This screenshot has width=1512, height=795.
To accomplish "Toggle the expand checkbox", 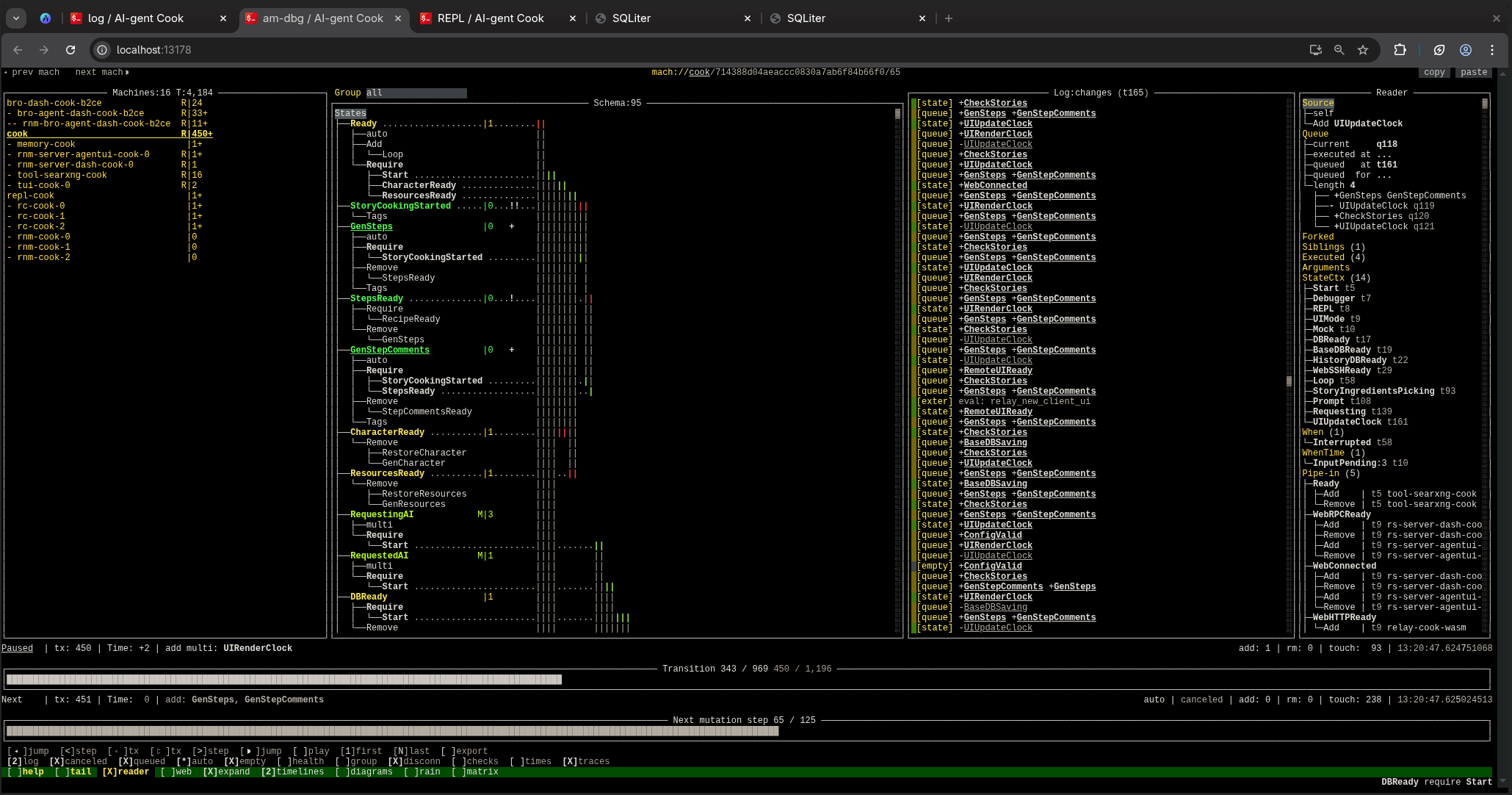I will pyautogui.click(x=226, y=771).
